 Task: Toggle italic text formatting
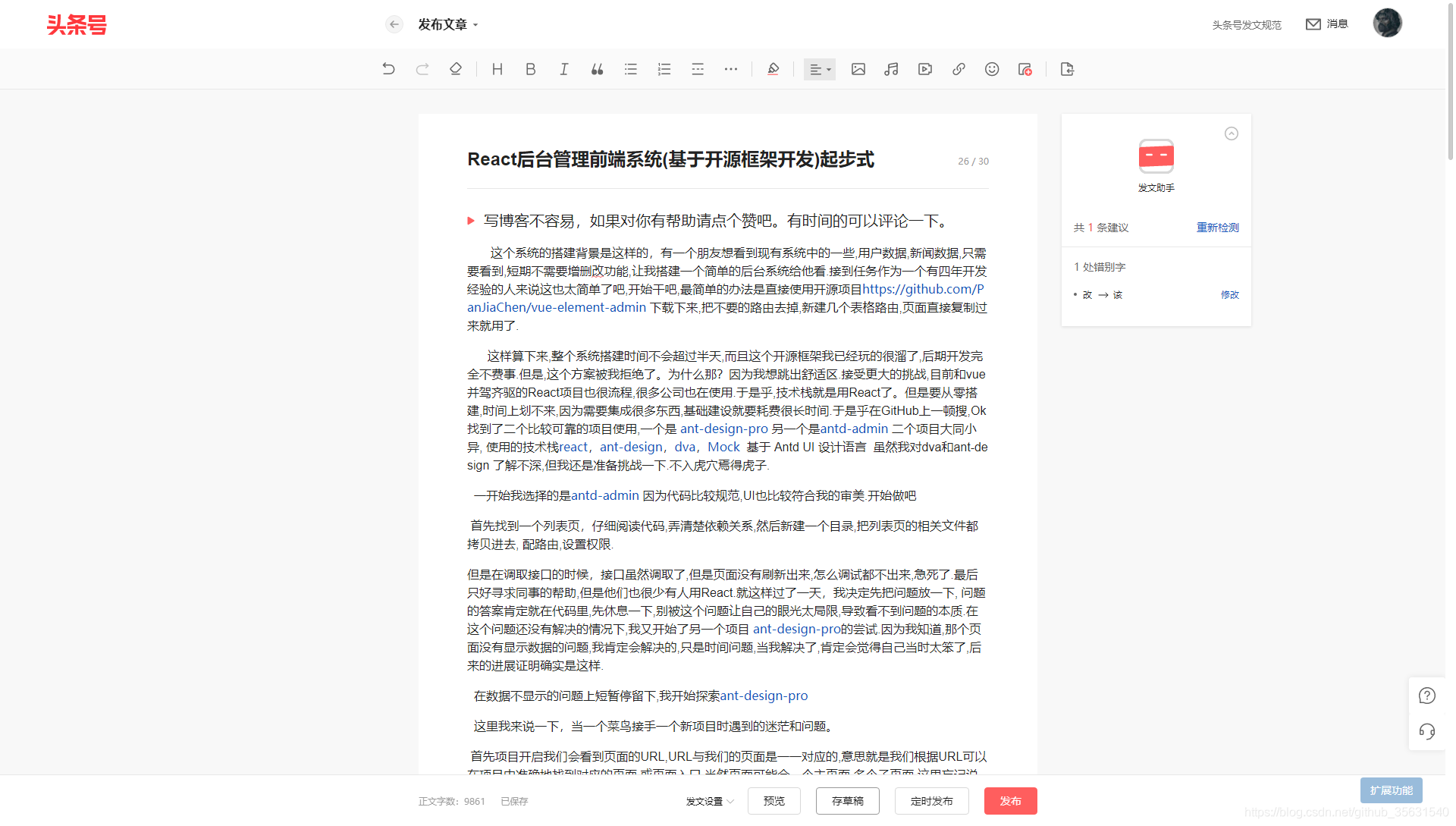click(x=563, y=69)
